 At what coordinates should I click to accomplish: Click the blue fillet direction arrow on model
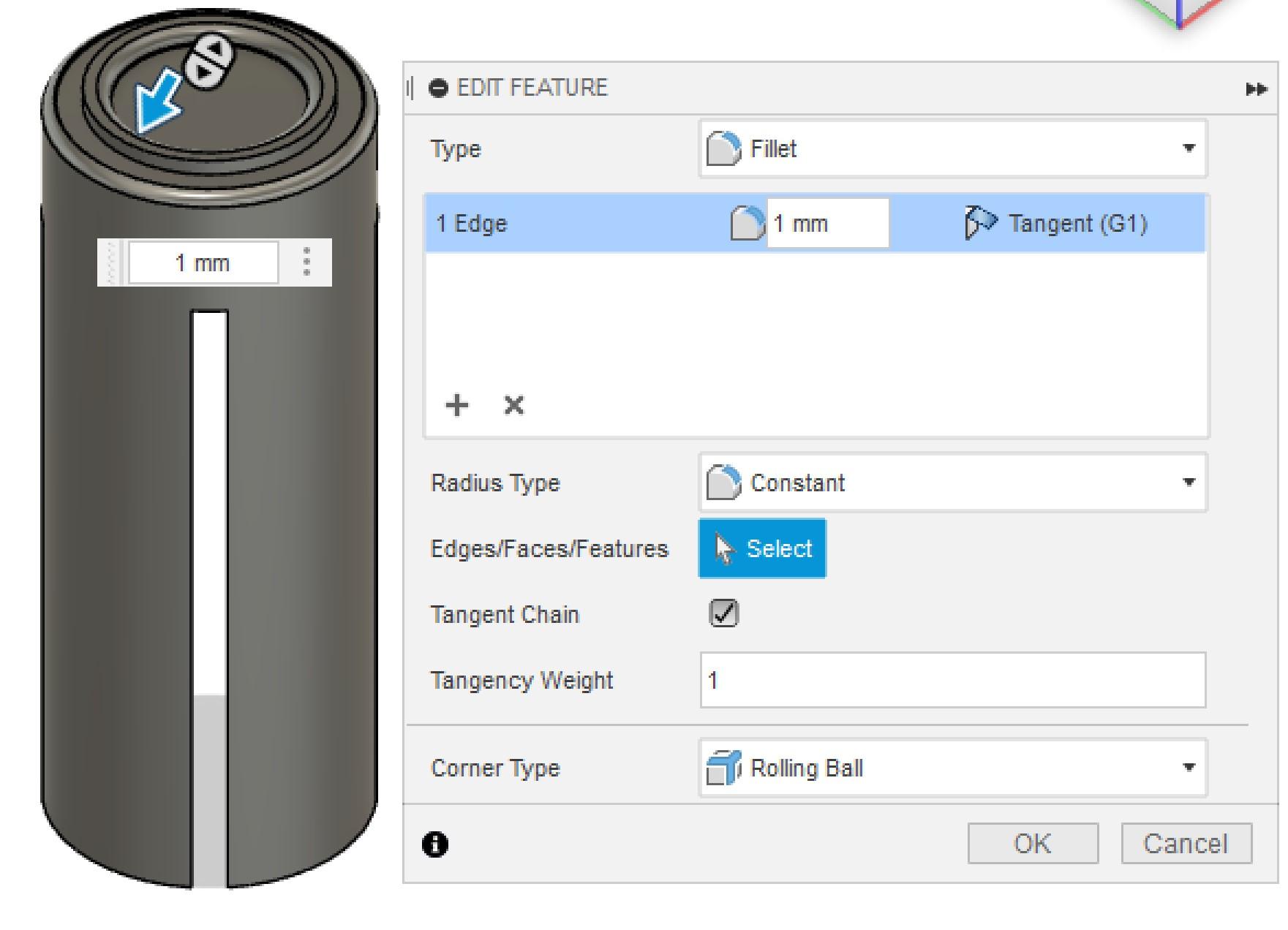(158, 102)
